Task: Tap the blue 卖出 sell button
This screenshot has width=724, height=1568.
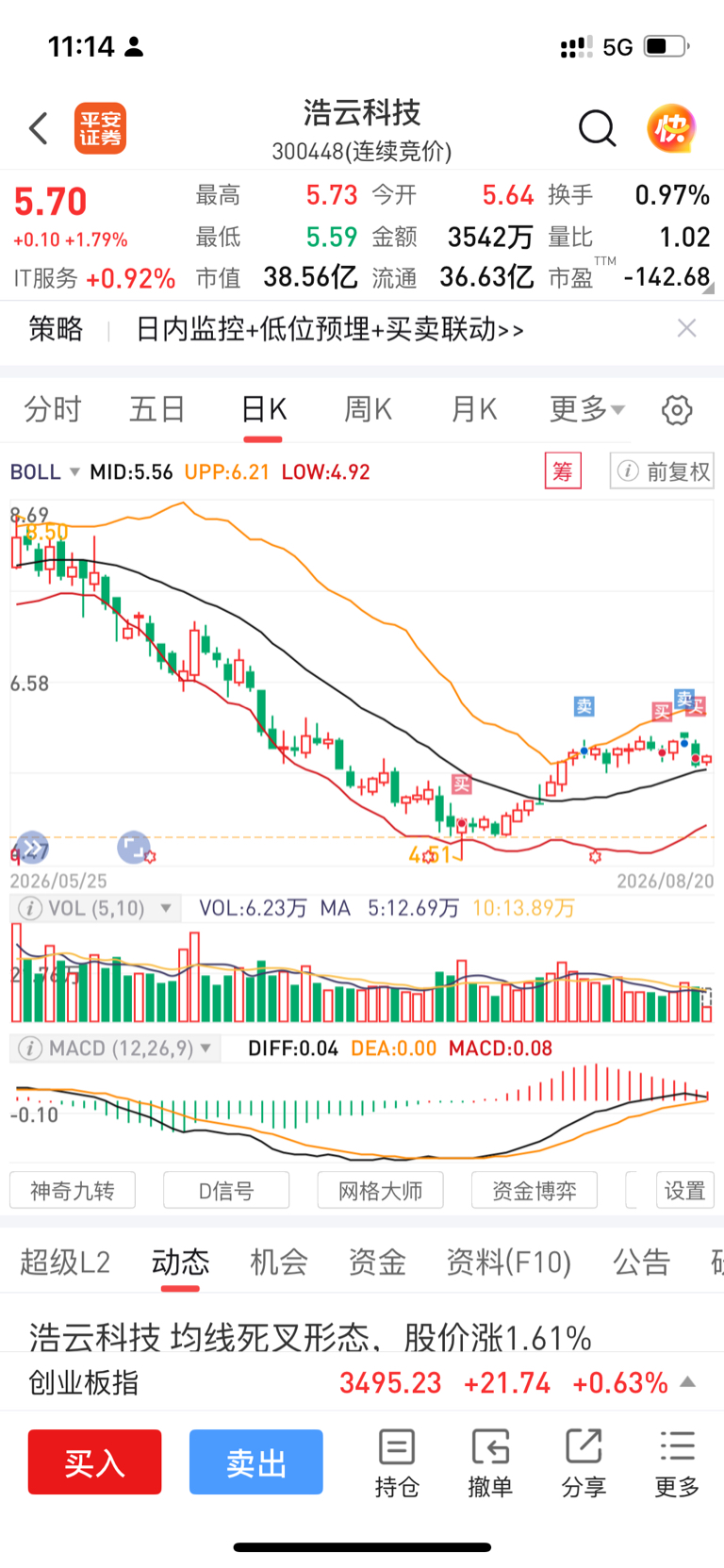Action: coord(256,1462)
